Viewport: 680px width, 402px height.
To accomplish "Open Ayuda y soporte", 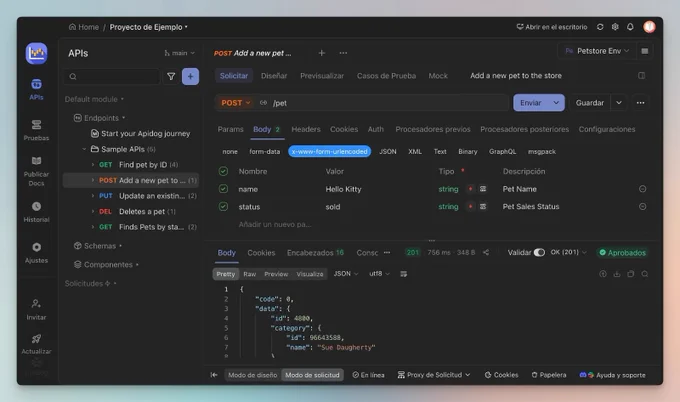I will tap(612, 375).
